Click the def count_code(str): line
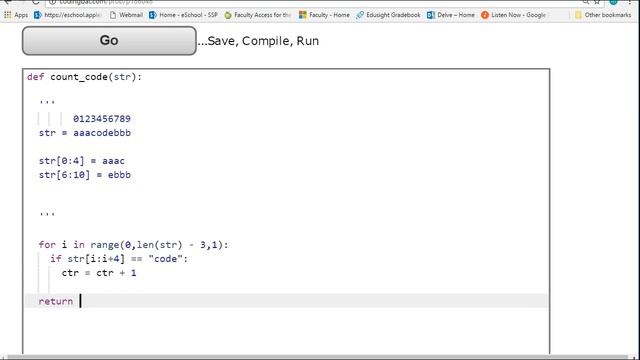 (84, 77)
